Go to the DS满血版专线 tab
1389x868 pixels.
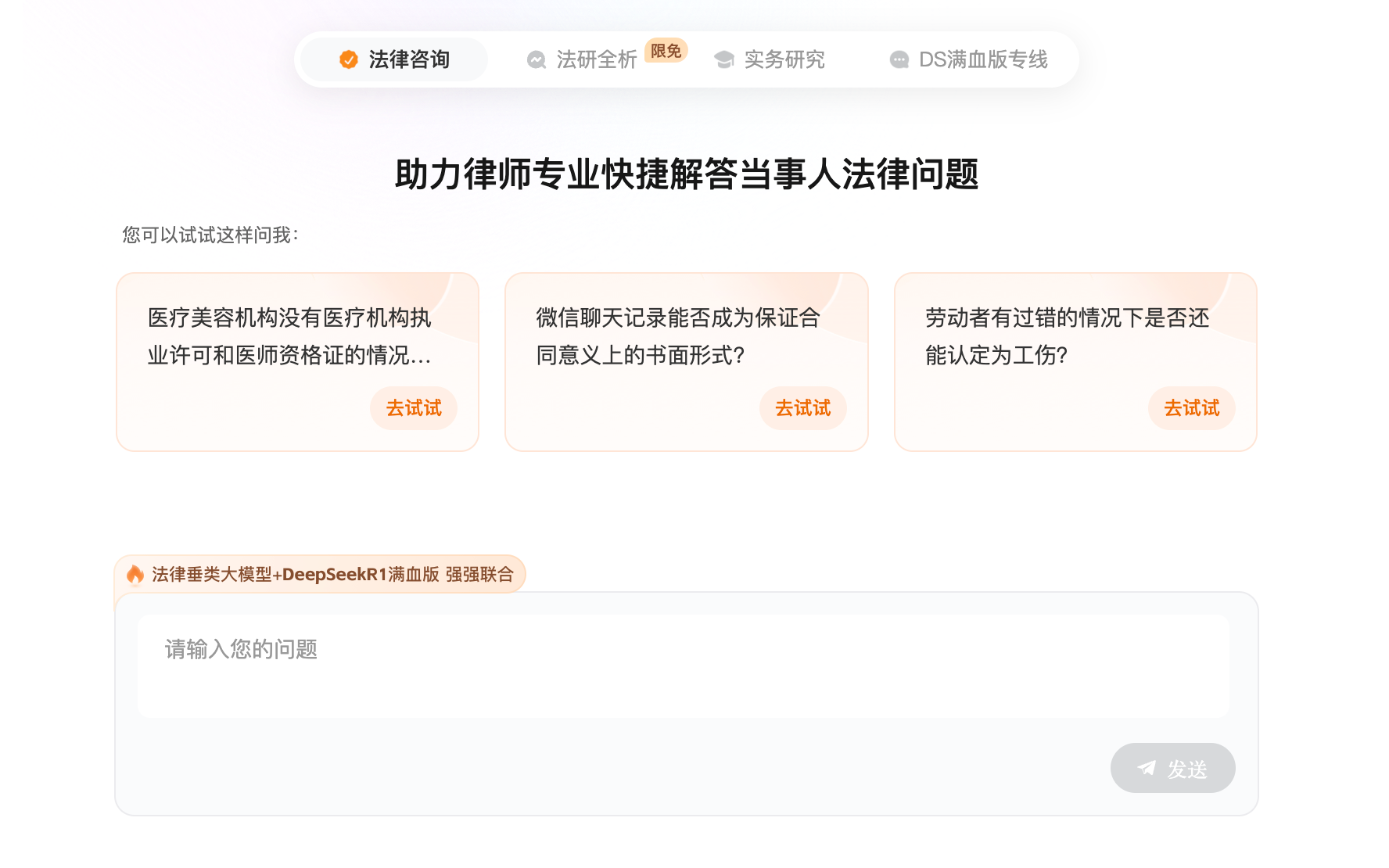coord(969,59)
